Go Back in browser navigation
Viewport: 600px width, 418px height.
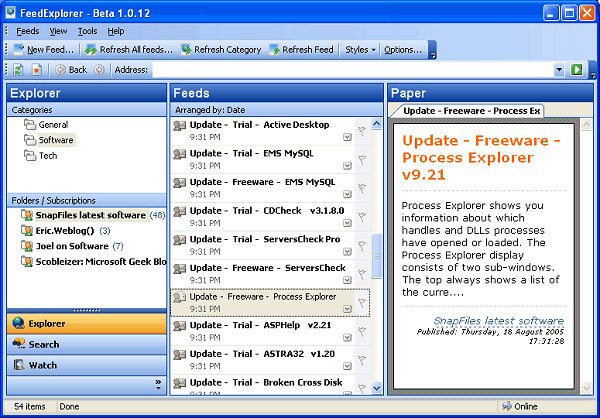71,70
